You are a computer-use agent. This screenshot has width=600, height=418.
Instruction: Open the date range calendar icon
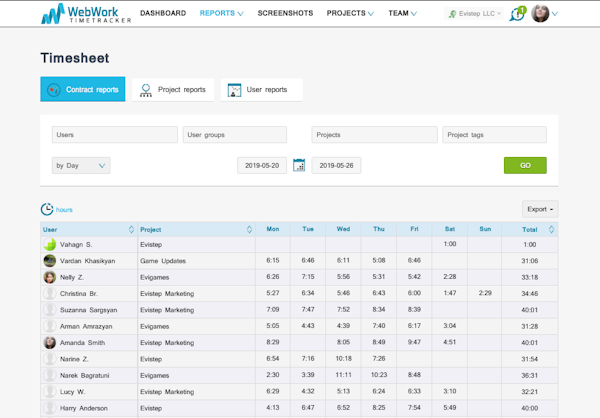click(299, 165)
